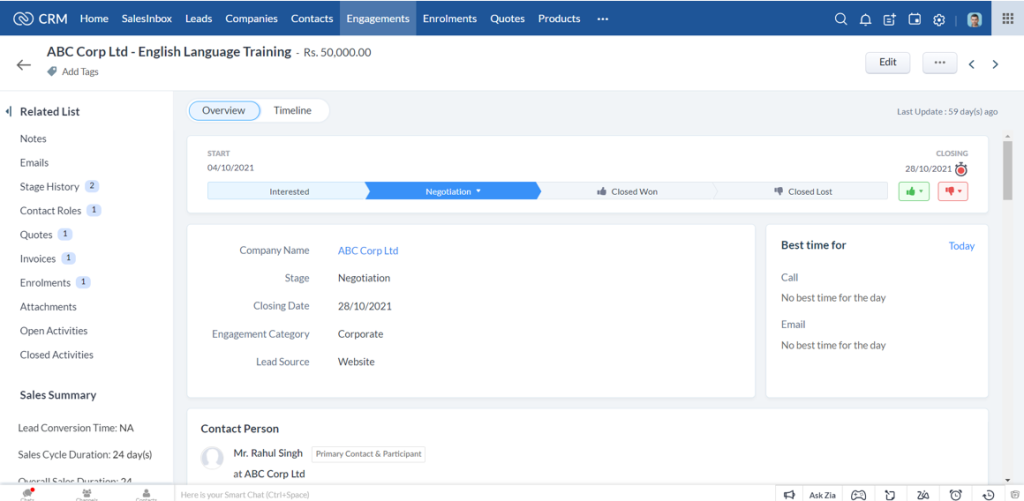Open the Channels icon in bottom bar
Viewport: 1024px width, 501px height.
click(x=86, y=494)
